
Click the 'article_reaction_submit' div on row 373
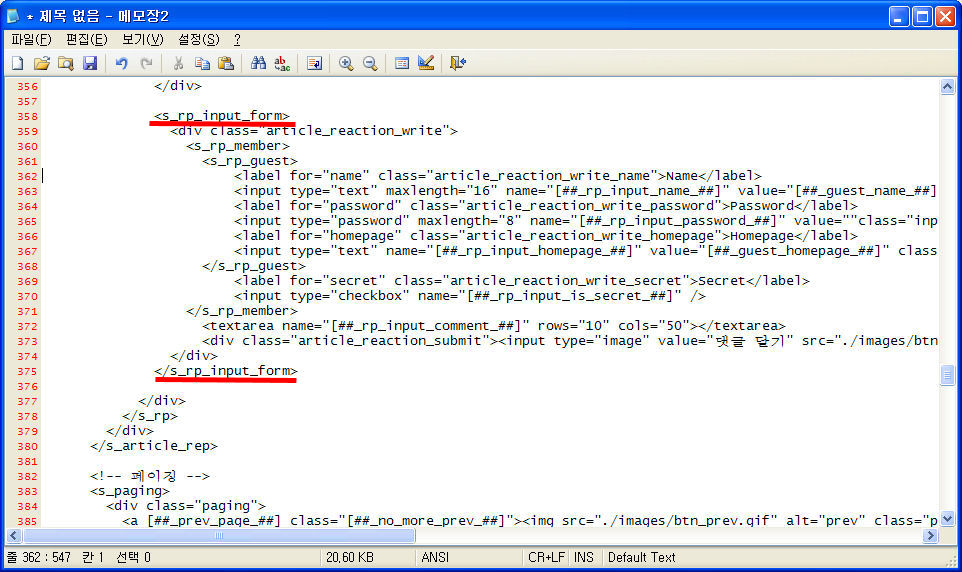pyautogui.click(x=569, y=341)
